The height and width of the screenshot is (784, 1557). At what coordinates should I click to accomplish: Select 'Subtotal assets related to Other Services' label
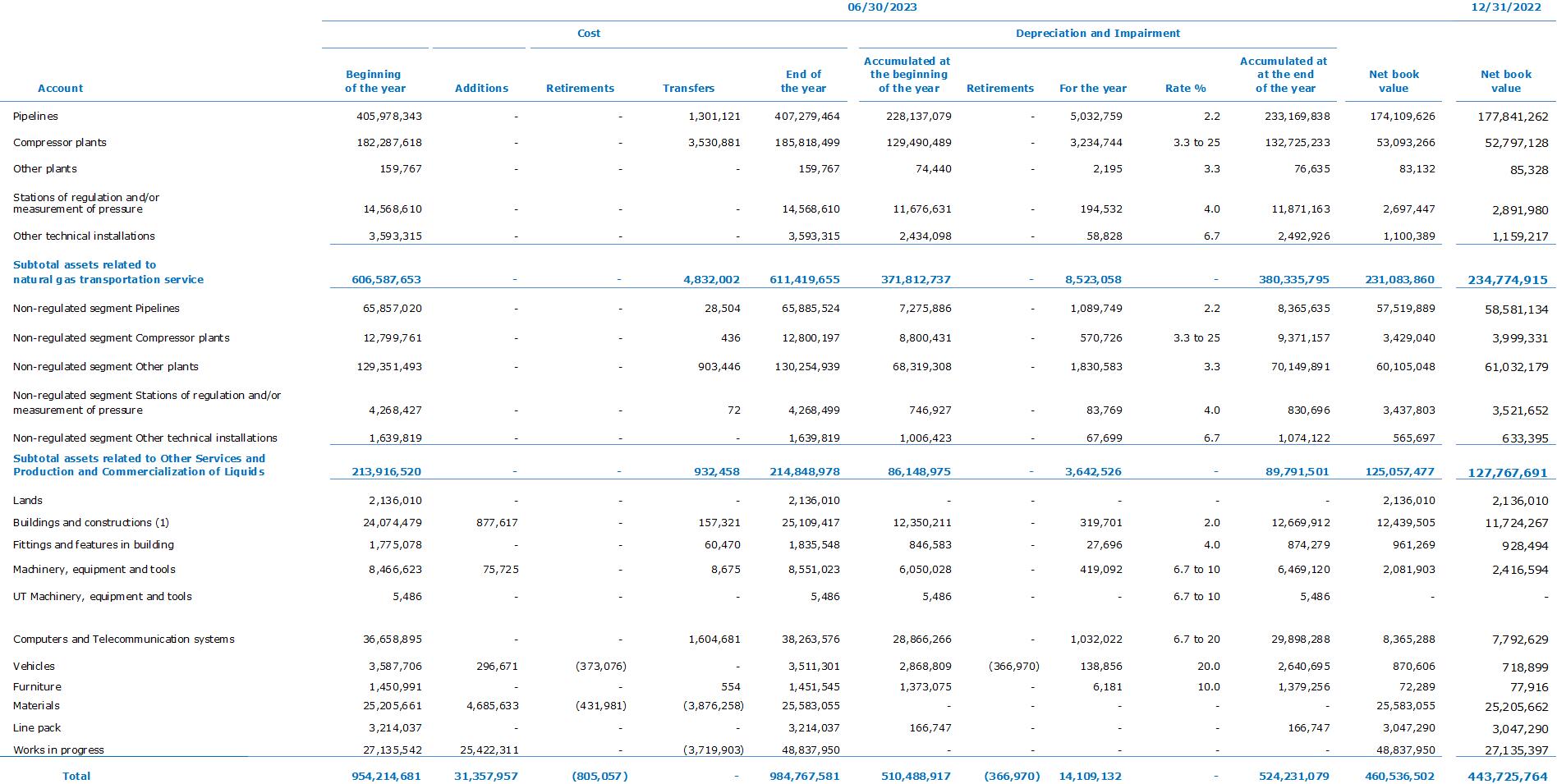point(140,465)
